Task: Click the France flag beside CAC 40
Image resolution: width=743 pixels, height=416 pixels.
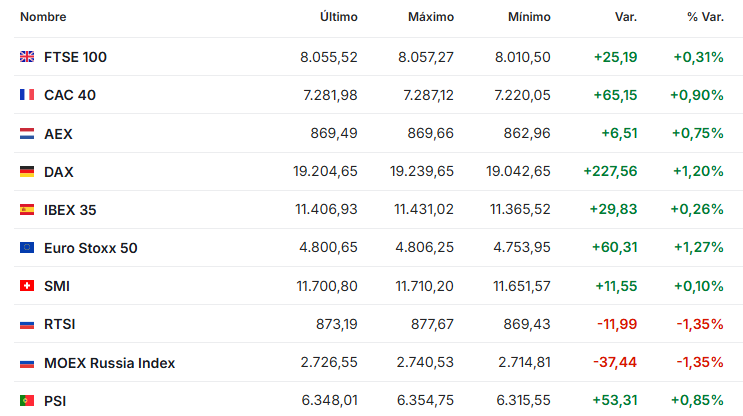Action: click(27, 95)
